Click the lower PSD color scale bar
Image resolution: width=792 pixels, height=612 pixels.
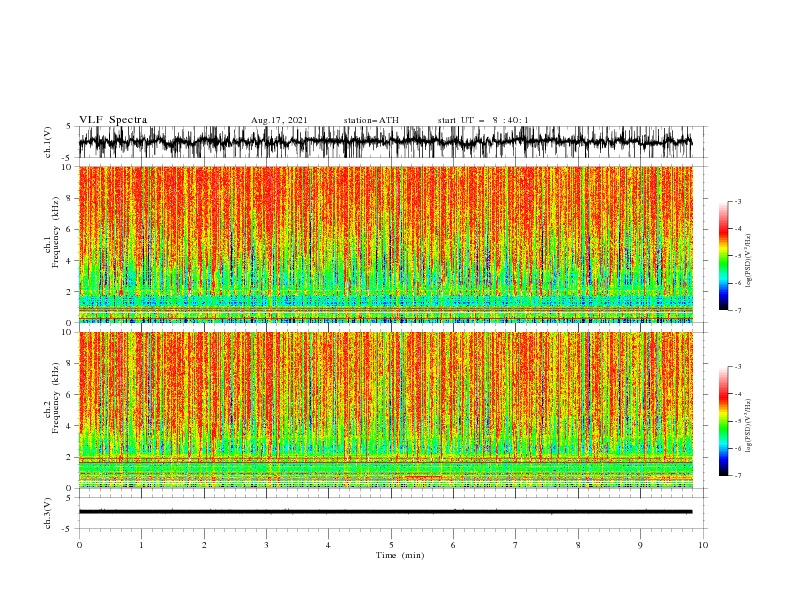coord(723,421)
